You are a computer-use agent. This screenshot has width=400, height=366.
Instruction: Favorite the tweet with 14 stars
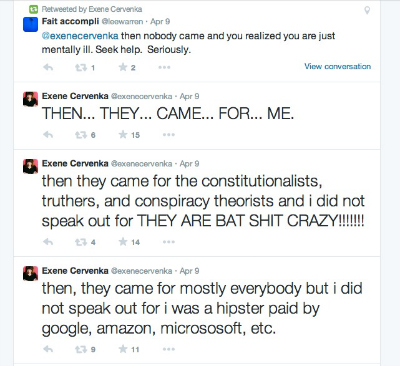tap(123, 242)
